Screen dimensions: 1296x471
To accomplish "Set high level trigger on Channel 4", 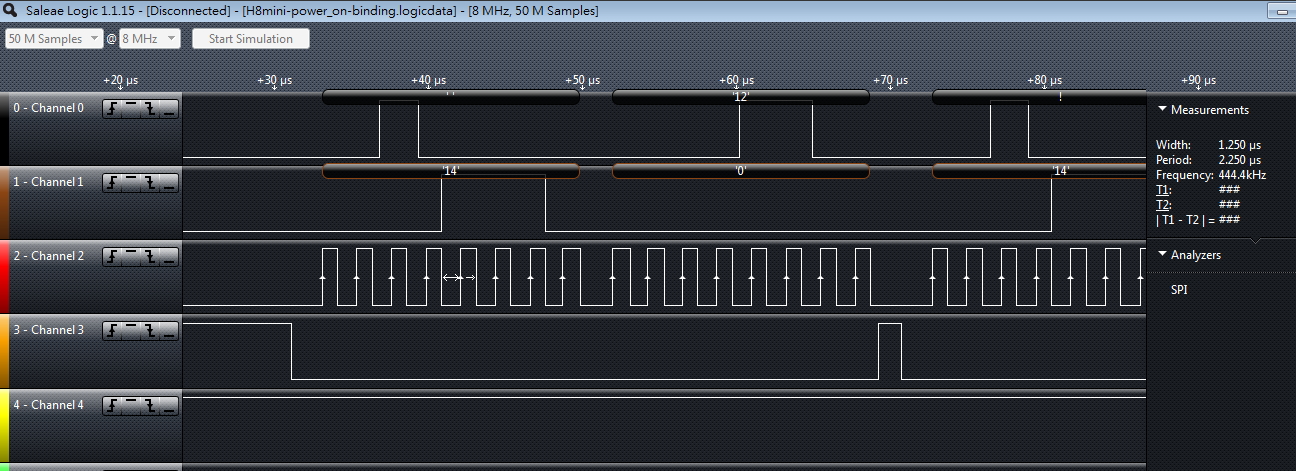I will pos(131,405).
